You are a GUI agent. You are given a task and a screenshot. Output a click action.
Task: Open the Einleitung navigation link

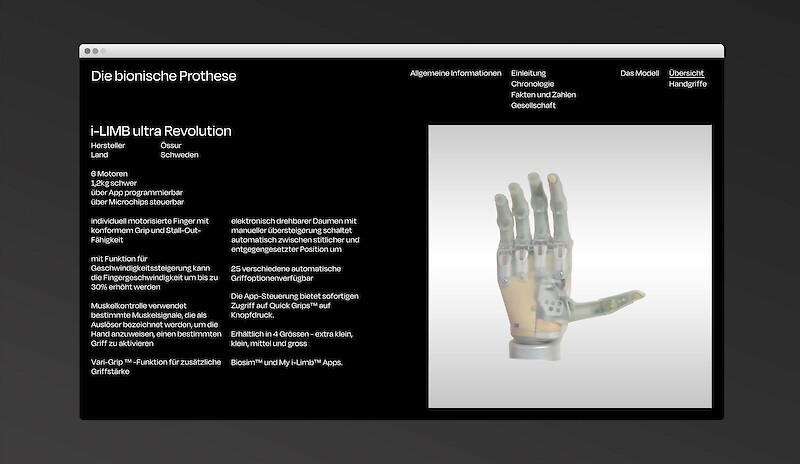528,73
